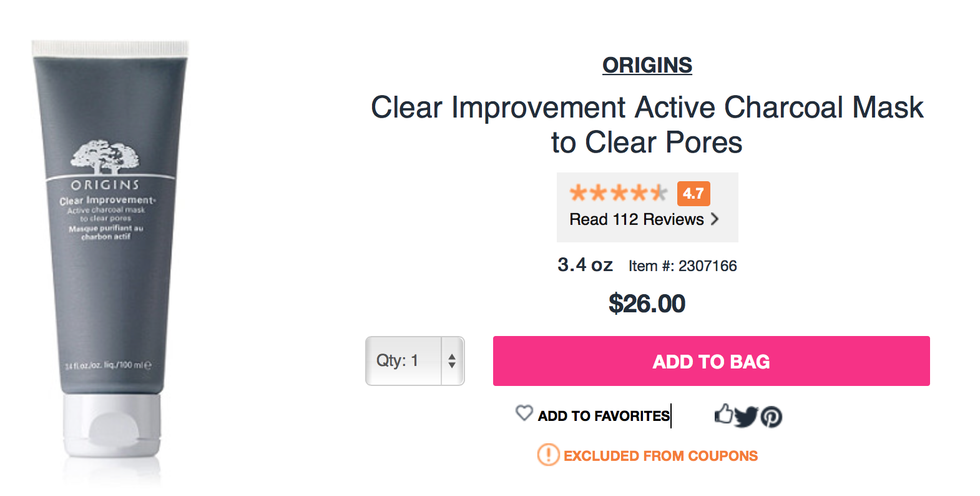The height and width of the screenshot is (496, 980).
Task: Click the heart icon beside Add to Favorites
Action: click(524, 413)
